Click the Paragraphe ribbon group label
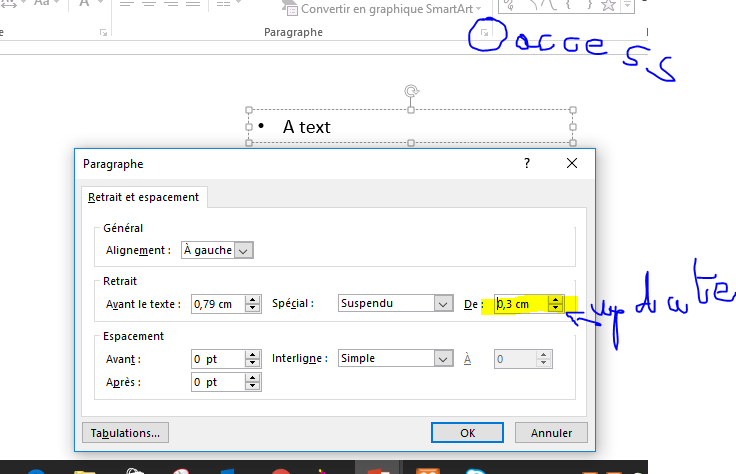This screenshot has height=474, width=736. [293, 32]
